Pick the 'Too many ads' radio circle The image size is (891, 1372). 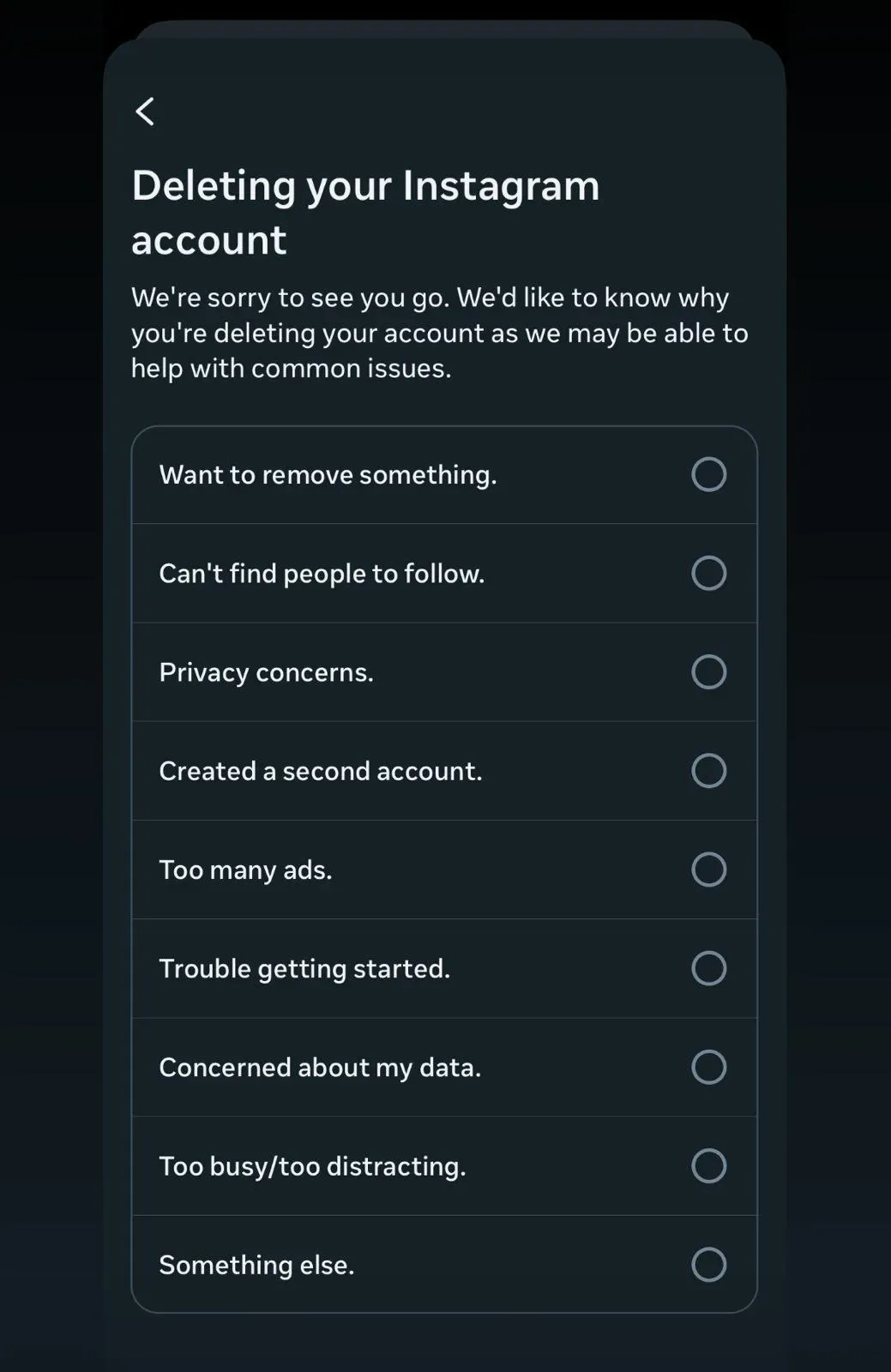[x=708, y=869]
